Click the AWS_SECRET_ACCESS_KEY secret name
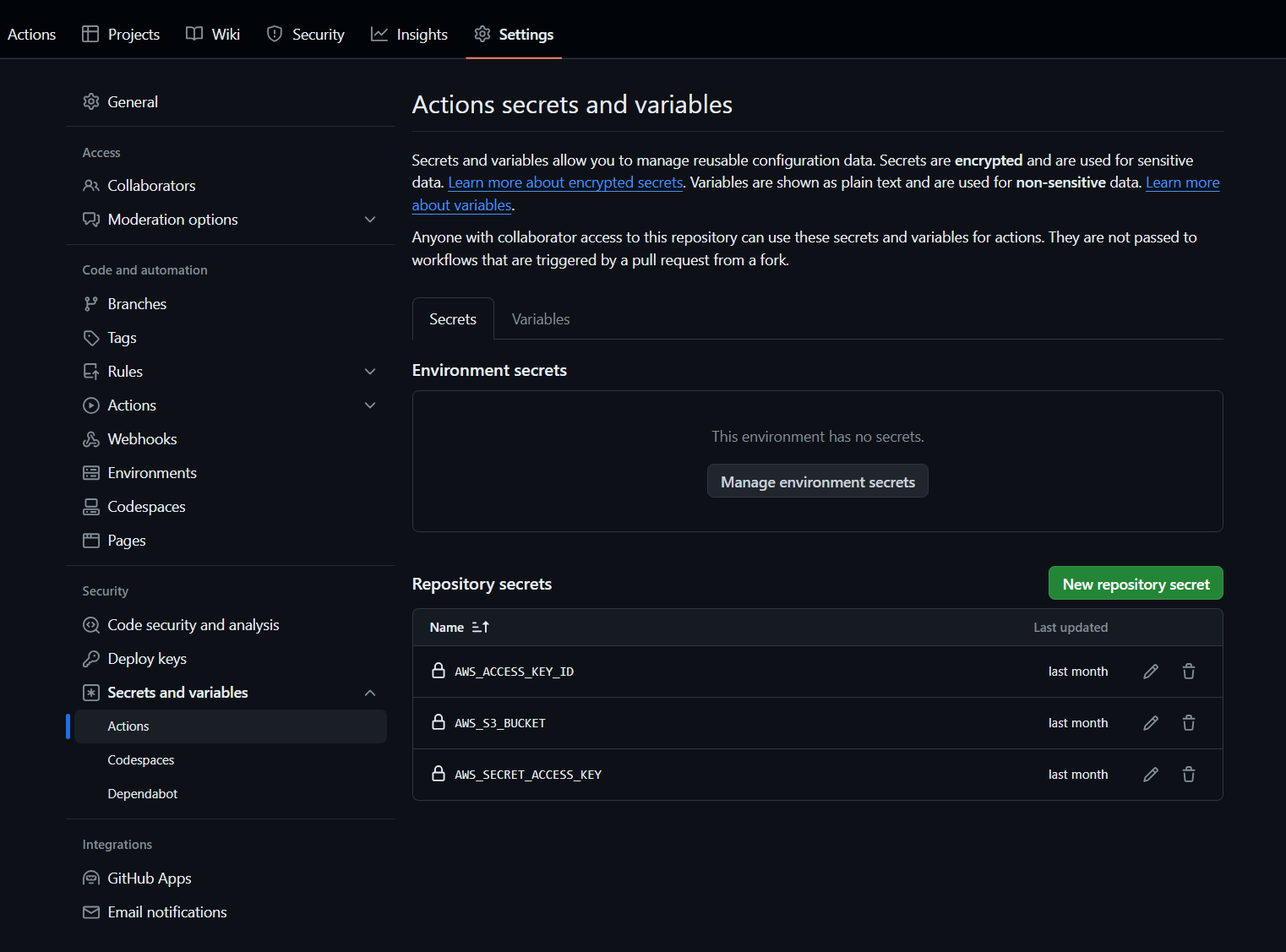 point(528,775)
